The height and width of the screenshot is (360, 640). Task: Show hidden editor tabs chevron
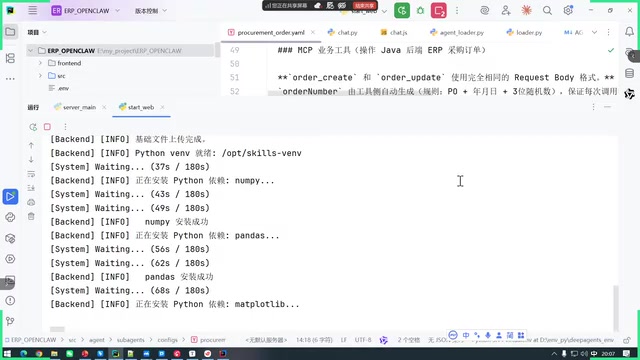click(x=594, y=32)
